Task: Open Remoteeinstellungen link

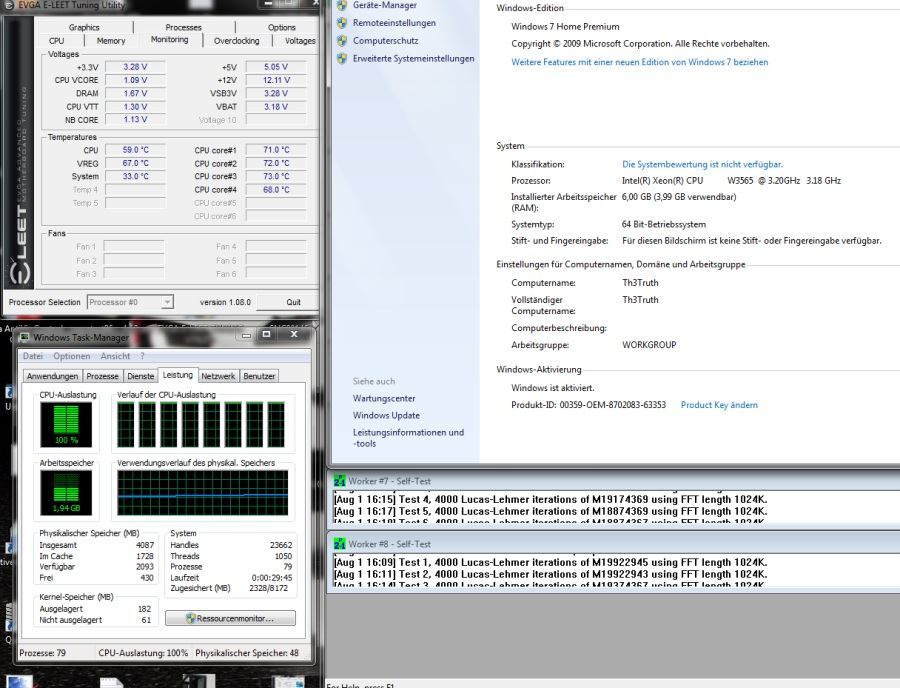Action: 394,23
